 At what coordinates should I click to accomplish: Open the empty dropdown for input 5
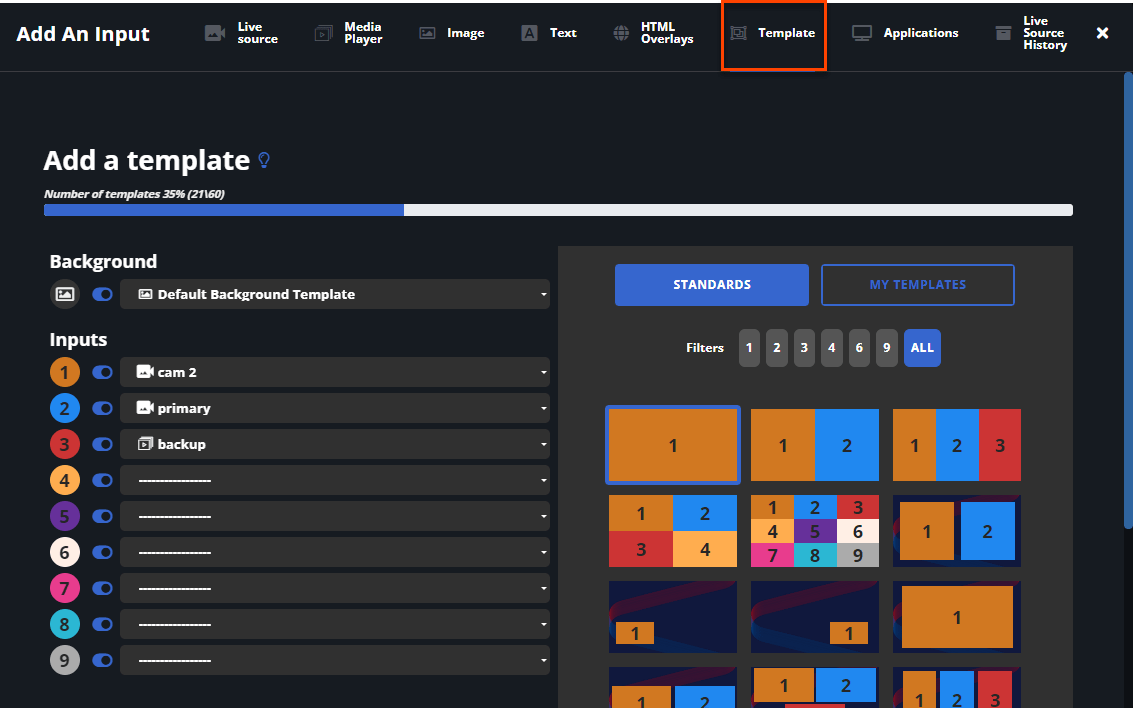pyautogui.click(x=335, y=516)
